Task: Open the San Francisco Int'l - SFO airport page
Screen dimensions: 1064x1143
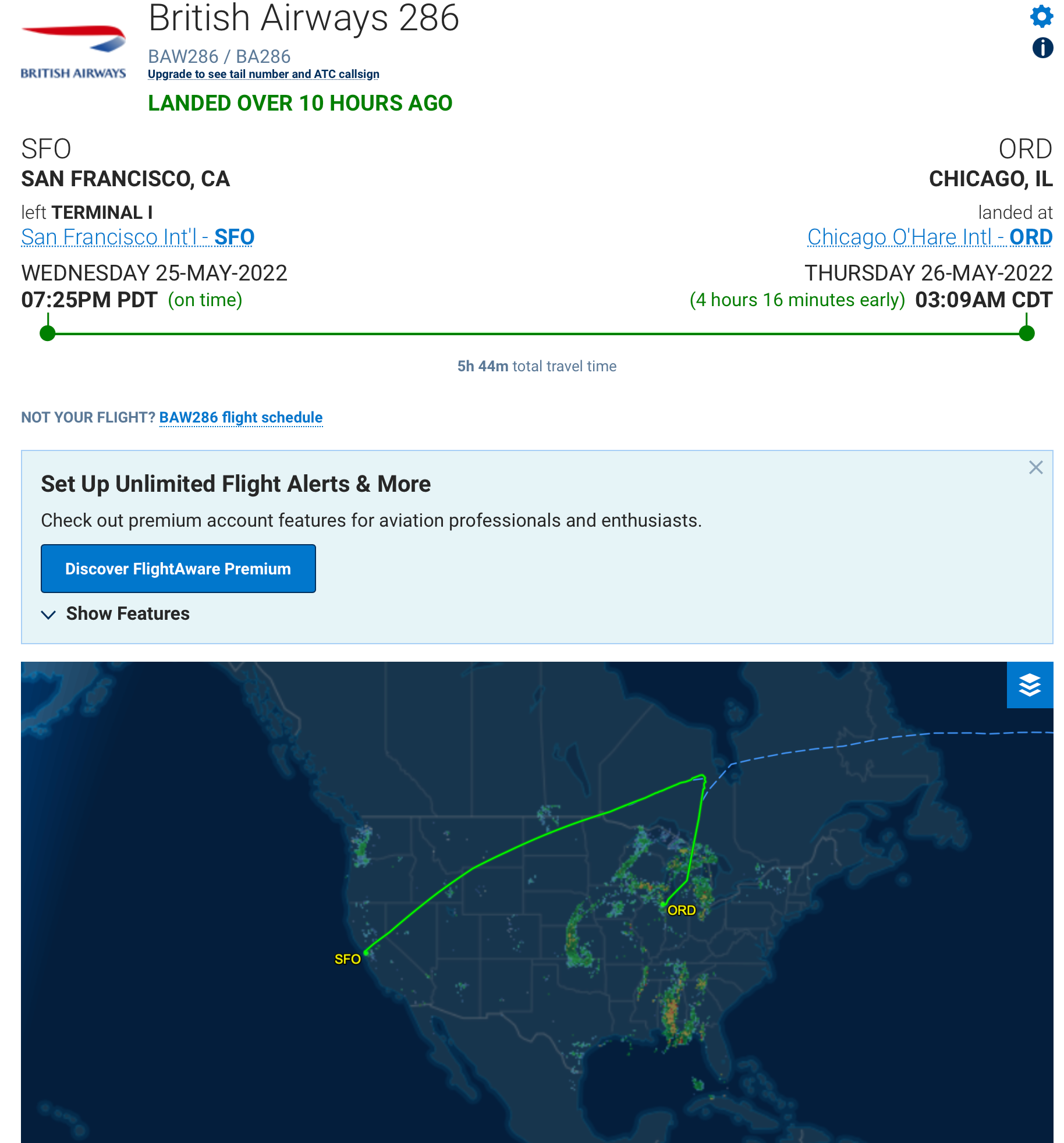Action: [137, 237]
